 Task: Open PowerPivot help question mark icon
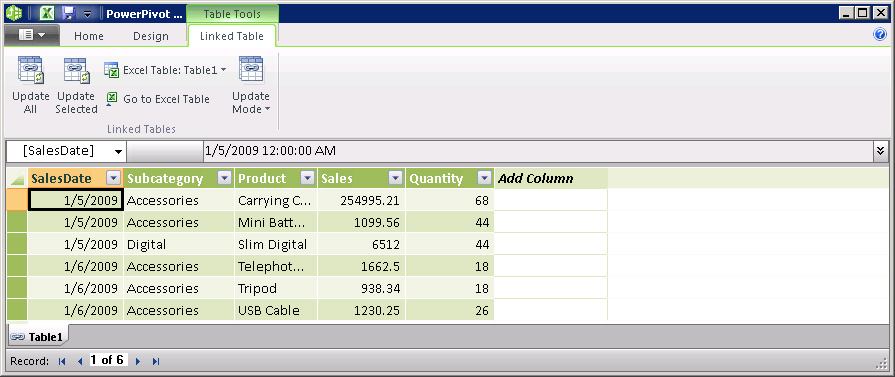[x=880, y=35]
